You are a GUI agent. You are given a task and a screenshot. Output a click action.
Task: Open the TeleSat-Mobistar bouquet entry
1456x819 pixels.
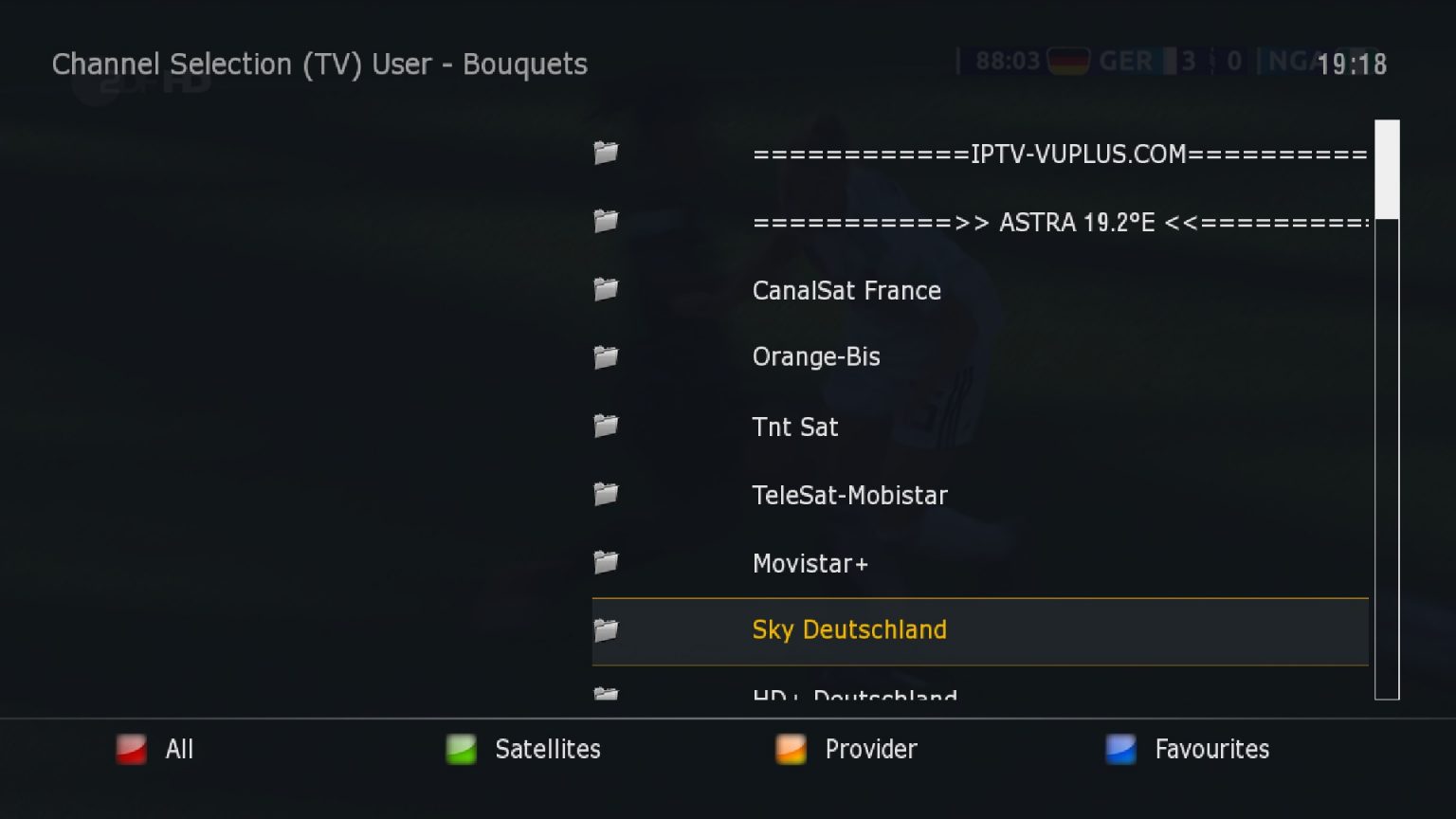pos(980,495)
